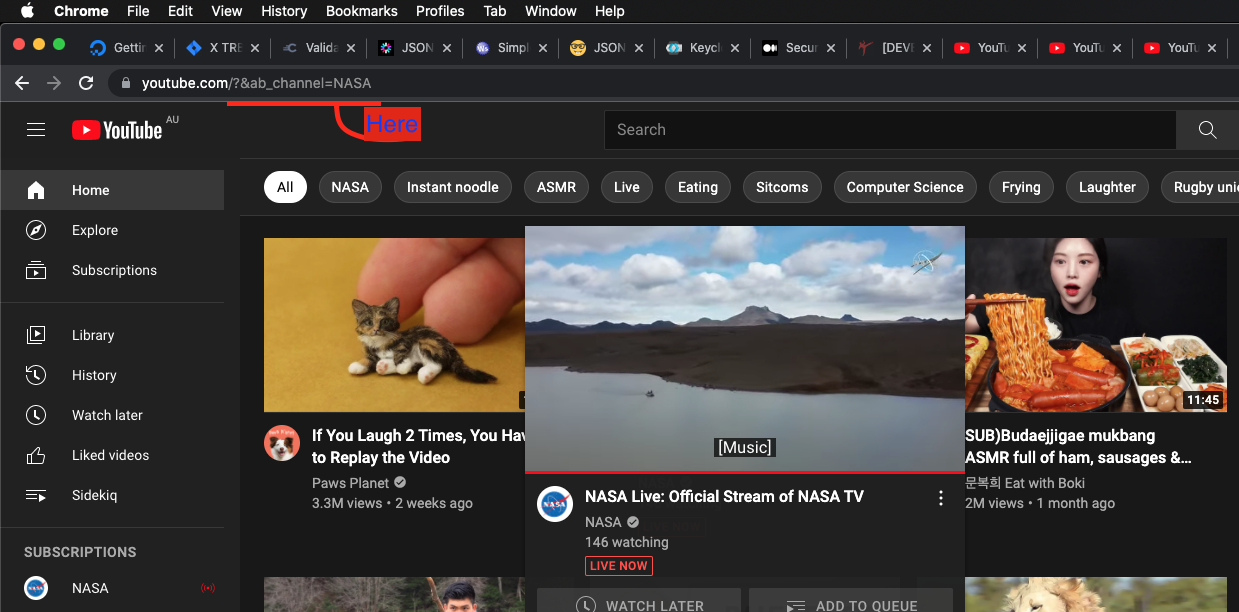Click the lock icon in address bar
This screenshot has width=1239, height=612.
click(125, 83)
